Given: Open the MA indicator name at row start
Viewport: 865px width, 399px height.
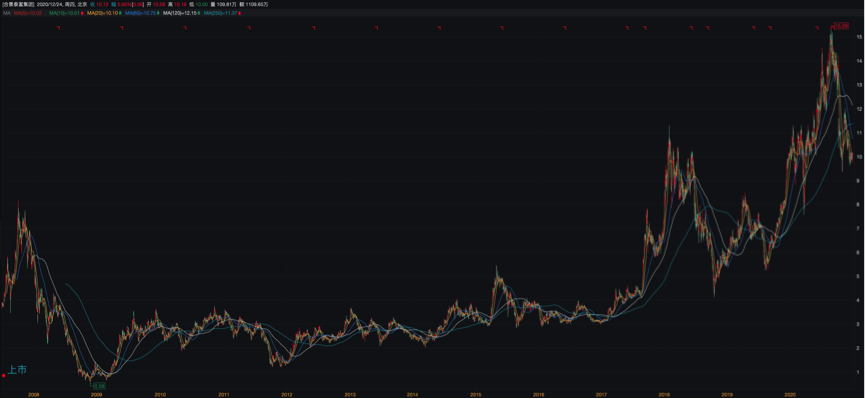Looking at the screenshot, I should coord(7,13).
